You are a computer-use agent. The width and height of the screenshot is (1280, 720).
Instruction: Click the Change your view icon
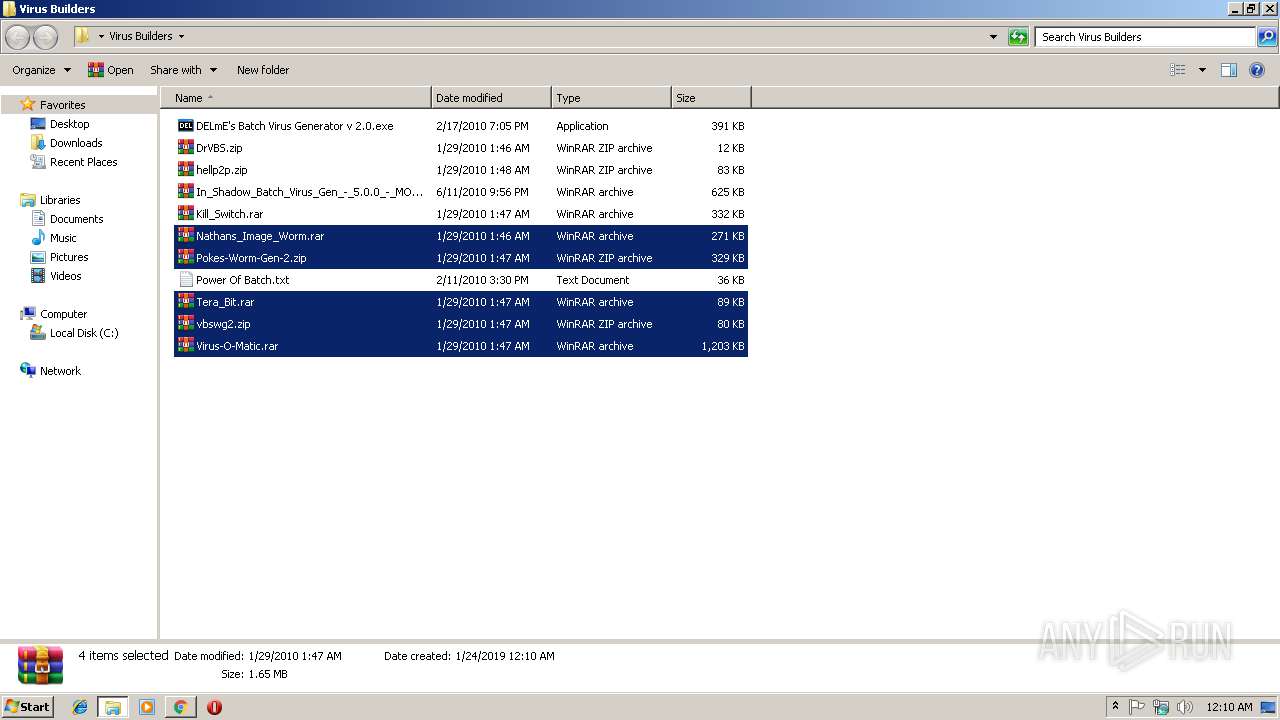point(1178,70)
